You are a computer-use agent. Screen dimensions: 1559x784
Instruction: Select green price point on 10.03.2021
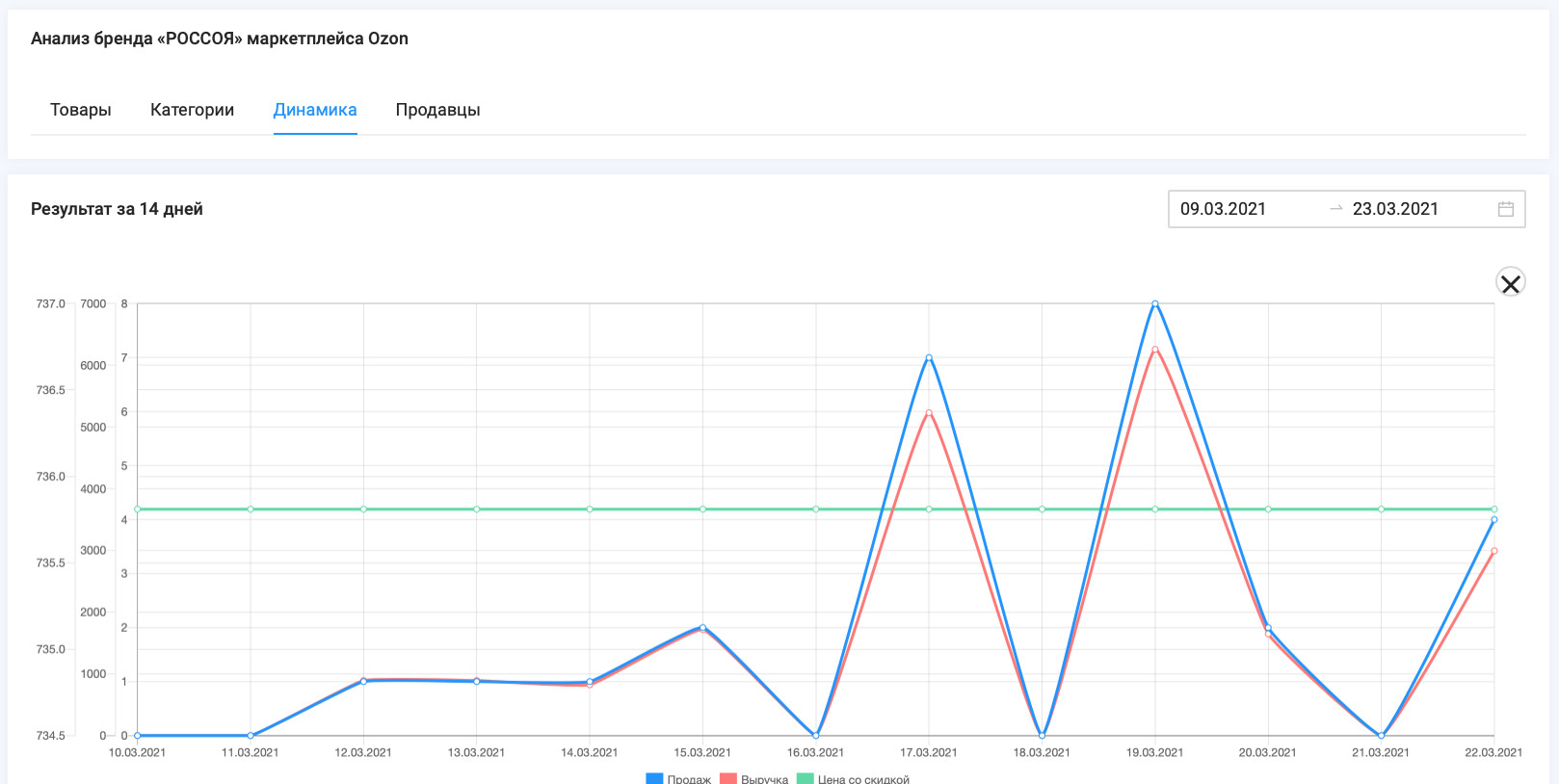pos(138,509)
